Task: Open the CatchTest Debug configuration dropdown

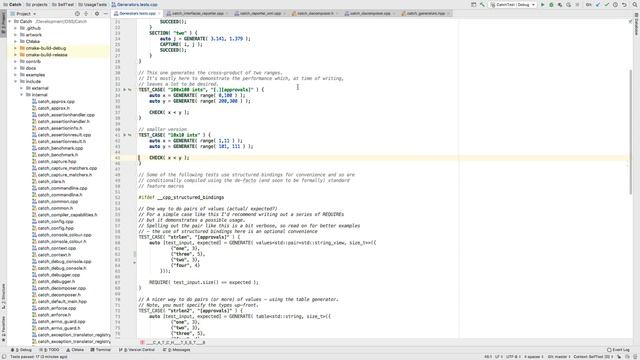Action: (513, 4)
